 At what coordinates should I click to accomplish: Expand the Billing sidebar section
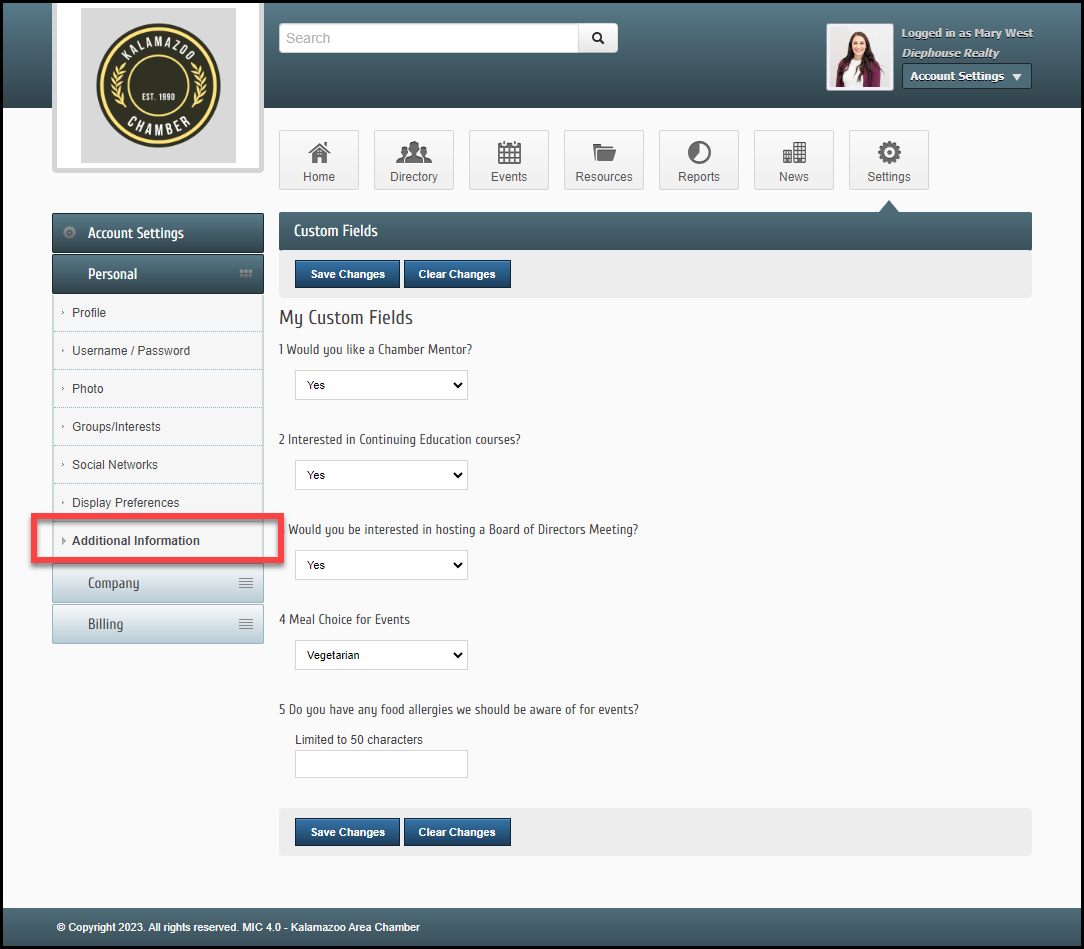pyautogui.click(x=158, y=624)
